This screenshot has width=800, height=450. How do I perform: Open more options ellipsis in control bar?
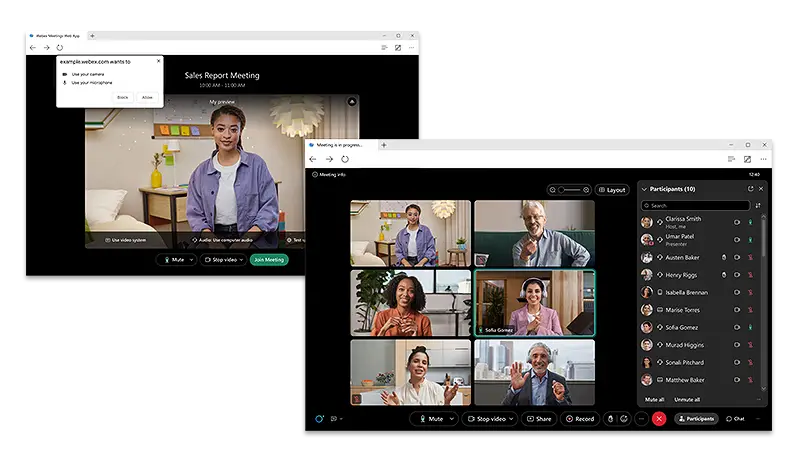pos(641,419)
